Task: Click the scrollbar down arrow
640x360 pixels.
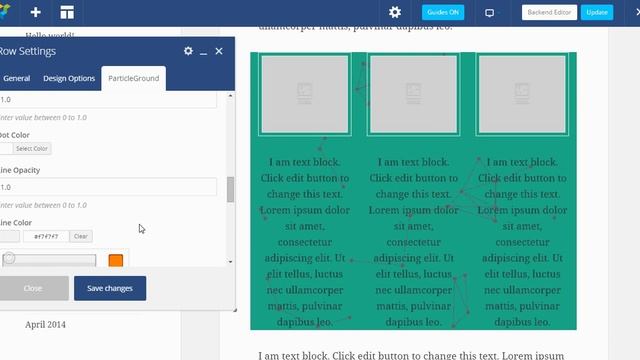Action: pyautogui.click(x=231, y=262)
